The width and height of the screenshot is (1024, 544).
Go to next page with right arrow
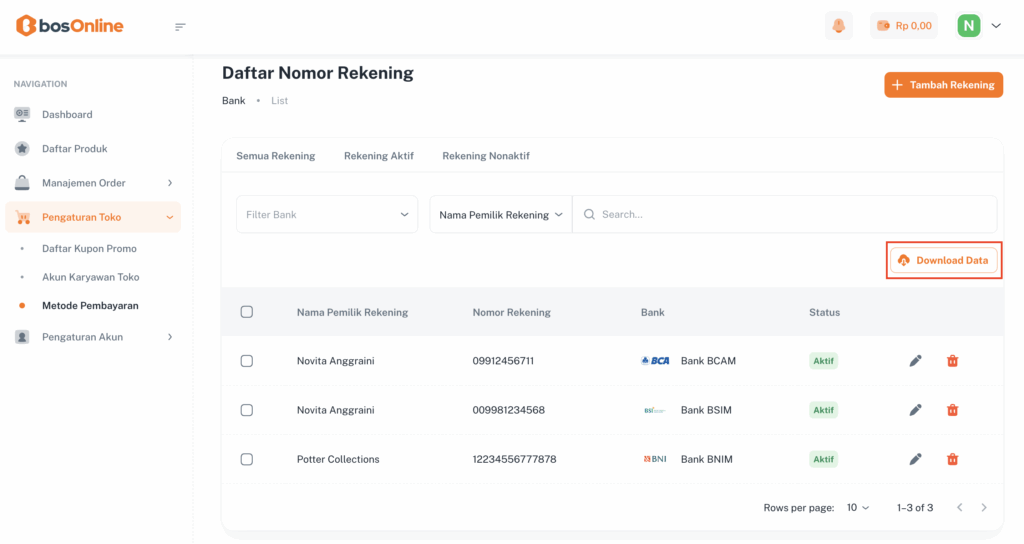coord(984,508)
